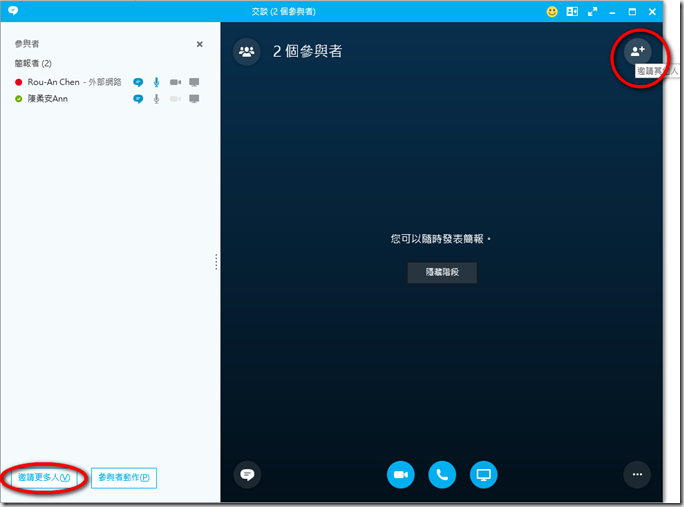Image resolution: width=684 pixels, height=507 pixels.
Task: Toggle full screen with the arrows icon
Action: click(594, 12)
